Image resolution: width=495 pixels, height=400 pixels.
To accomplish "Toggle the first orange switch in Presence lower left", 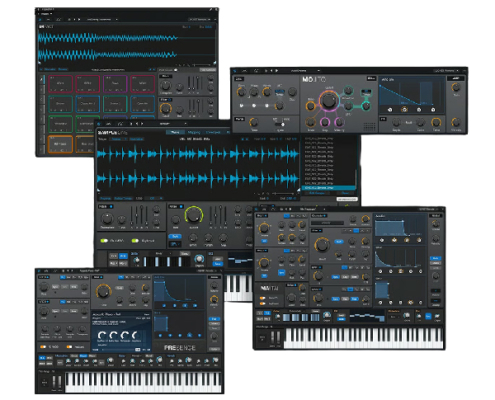I will (43, 347).
